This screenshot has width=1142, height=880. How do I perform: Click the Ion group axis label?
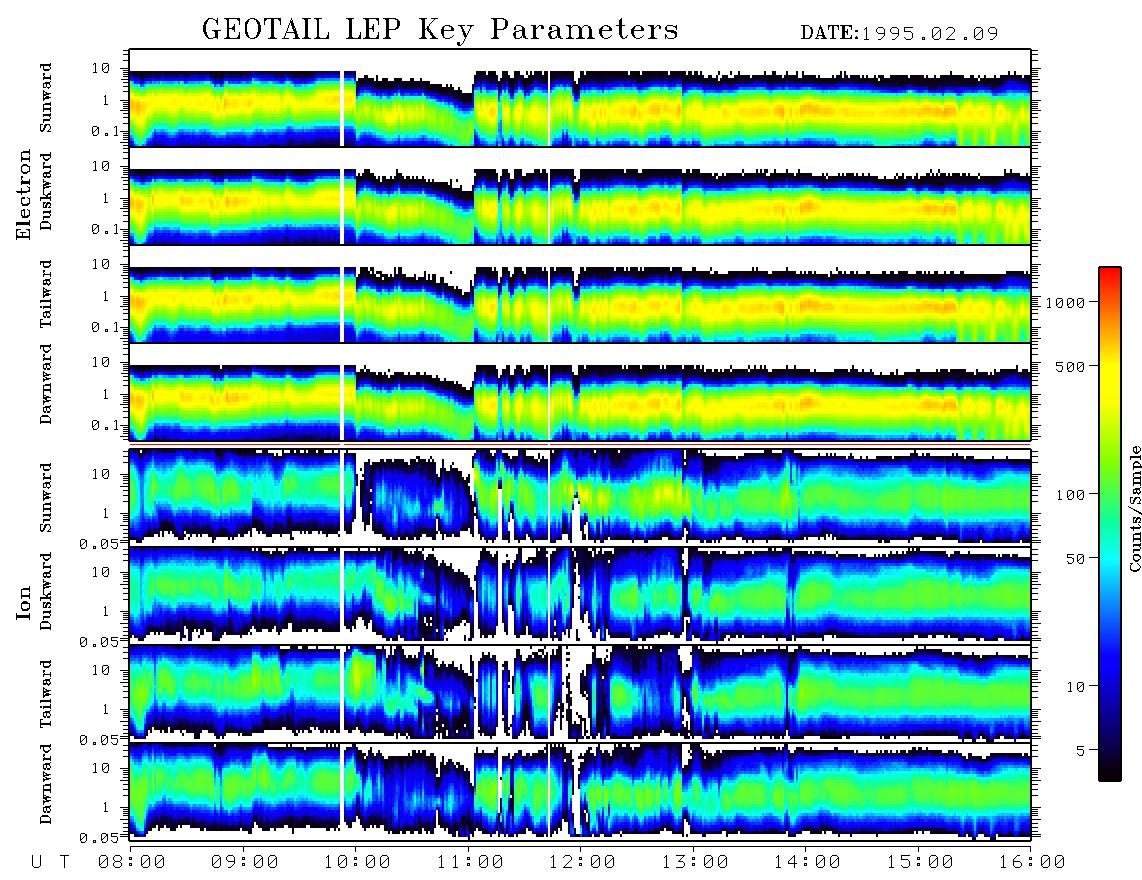point(24,603)
